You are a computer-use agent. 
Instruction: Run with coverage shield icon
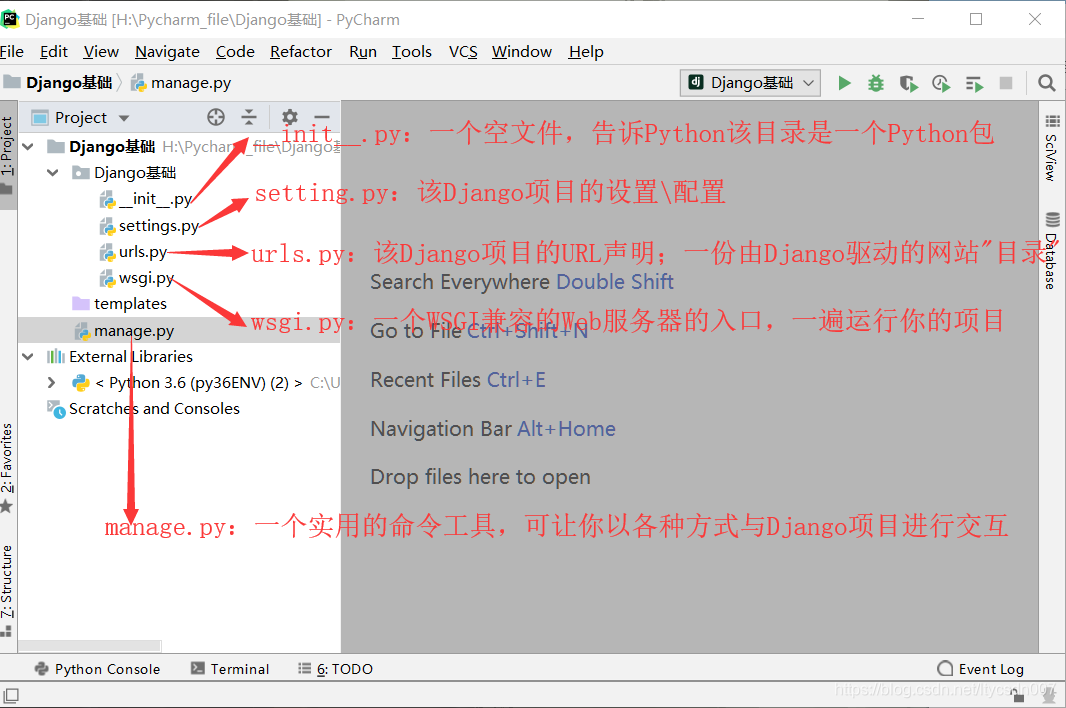coord(908,83)
